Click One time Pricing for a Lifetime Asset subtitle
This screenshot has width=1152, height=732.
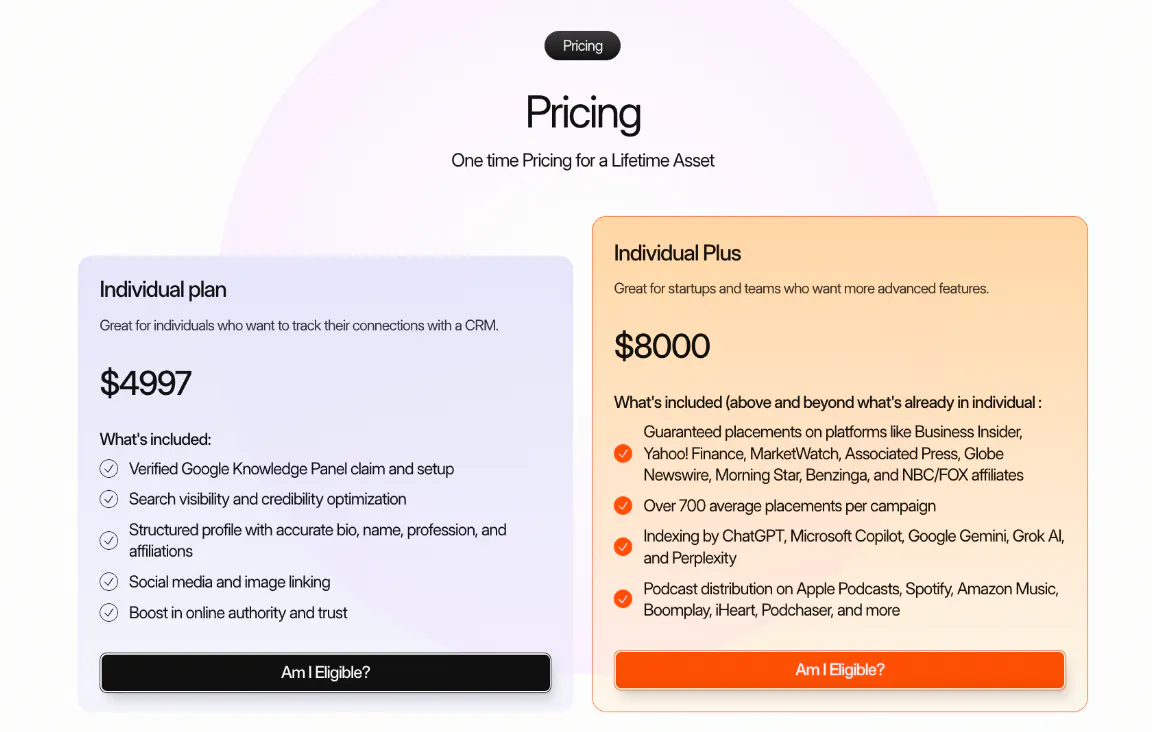583,160
